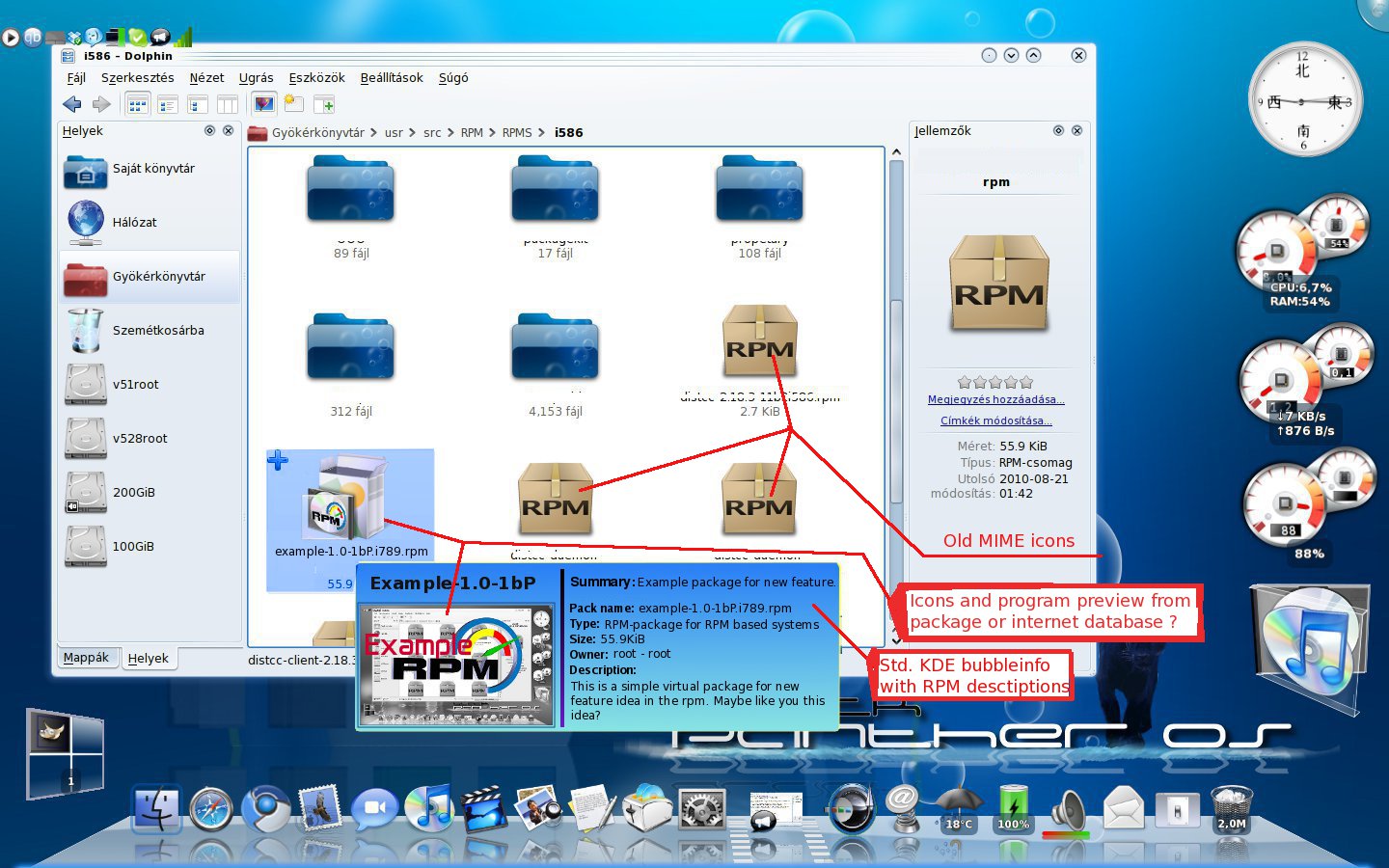Image resolution: width=1389 pixels, height=868 pixels.
Task: Expand the arrow after usr breadcrumb
Action: pos(413,133)
